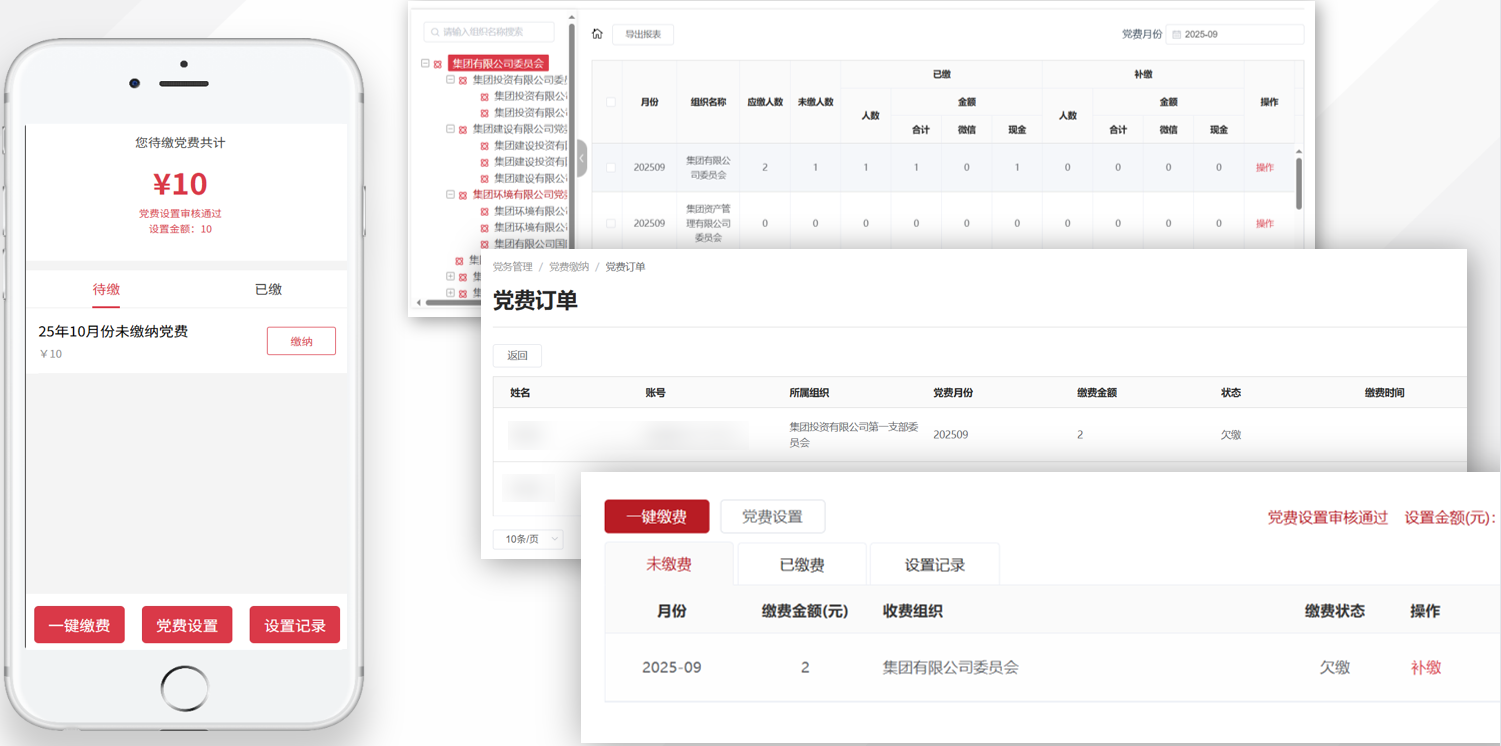Click the calendar icon in 党费月份 field
Viewport: 1501px width, 746px height.
point(1176,34)
